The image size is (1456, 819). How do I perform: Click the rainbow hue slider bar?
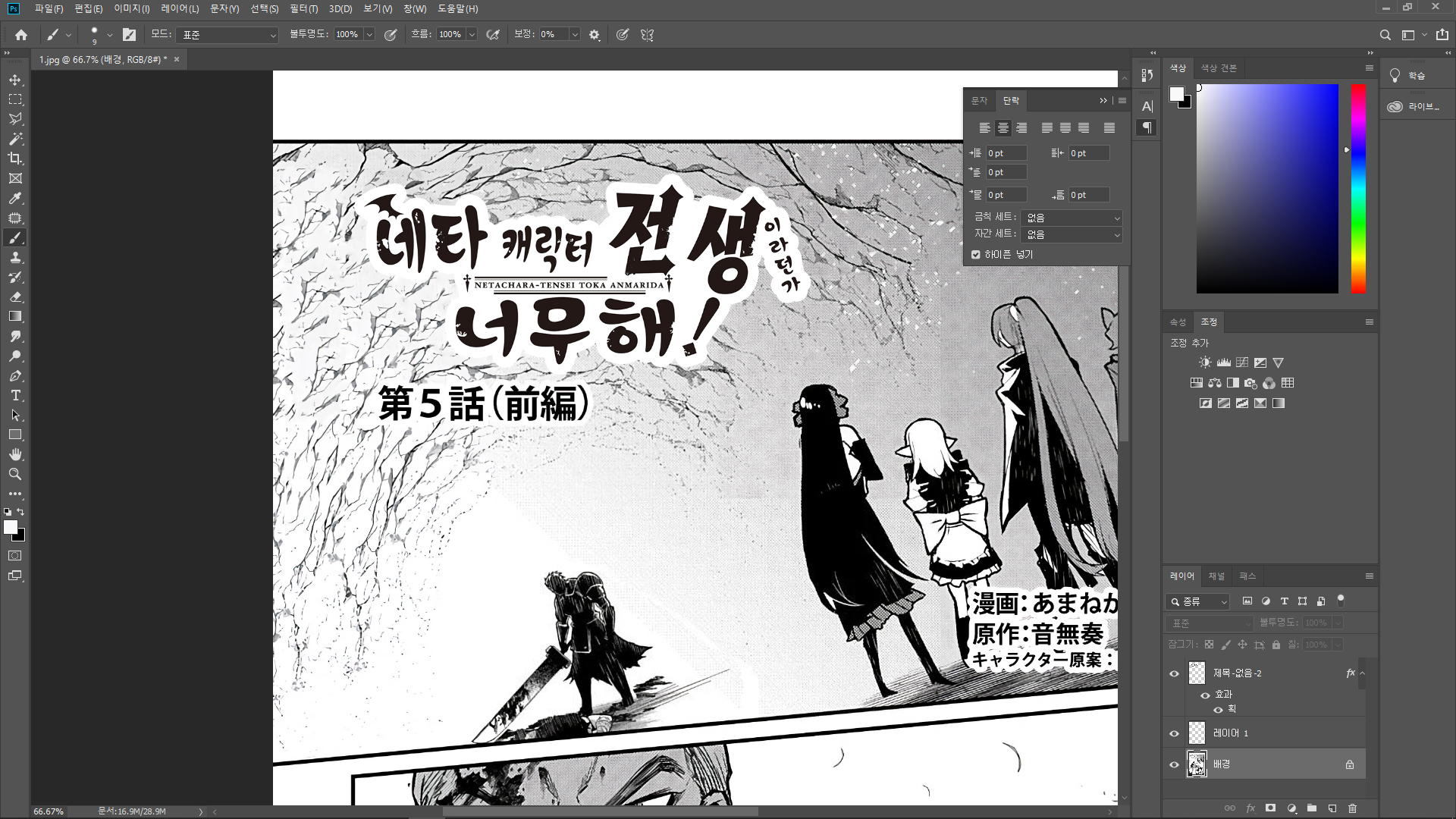(1358, 189)
